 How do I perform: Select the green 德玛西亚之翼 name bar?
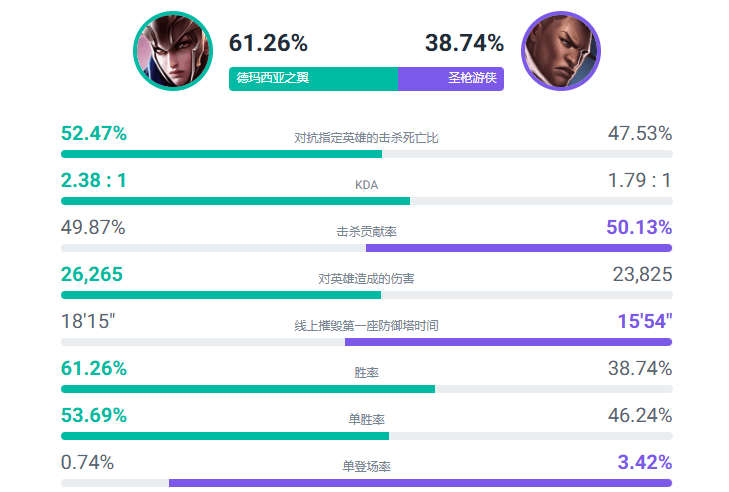pyautogui.click(x=312, y=78)
